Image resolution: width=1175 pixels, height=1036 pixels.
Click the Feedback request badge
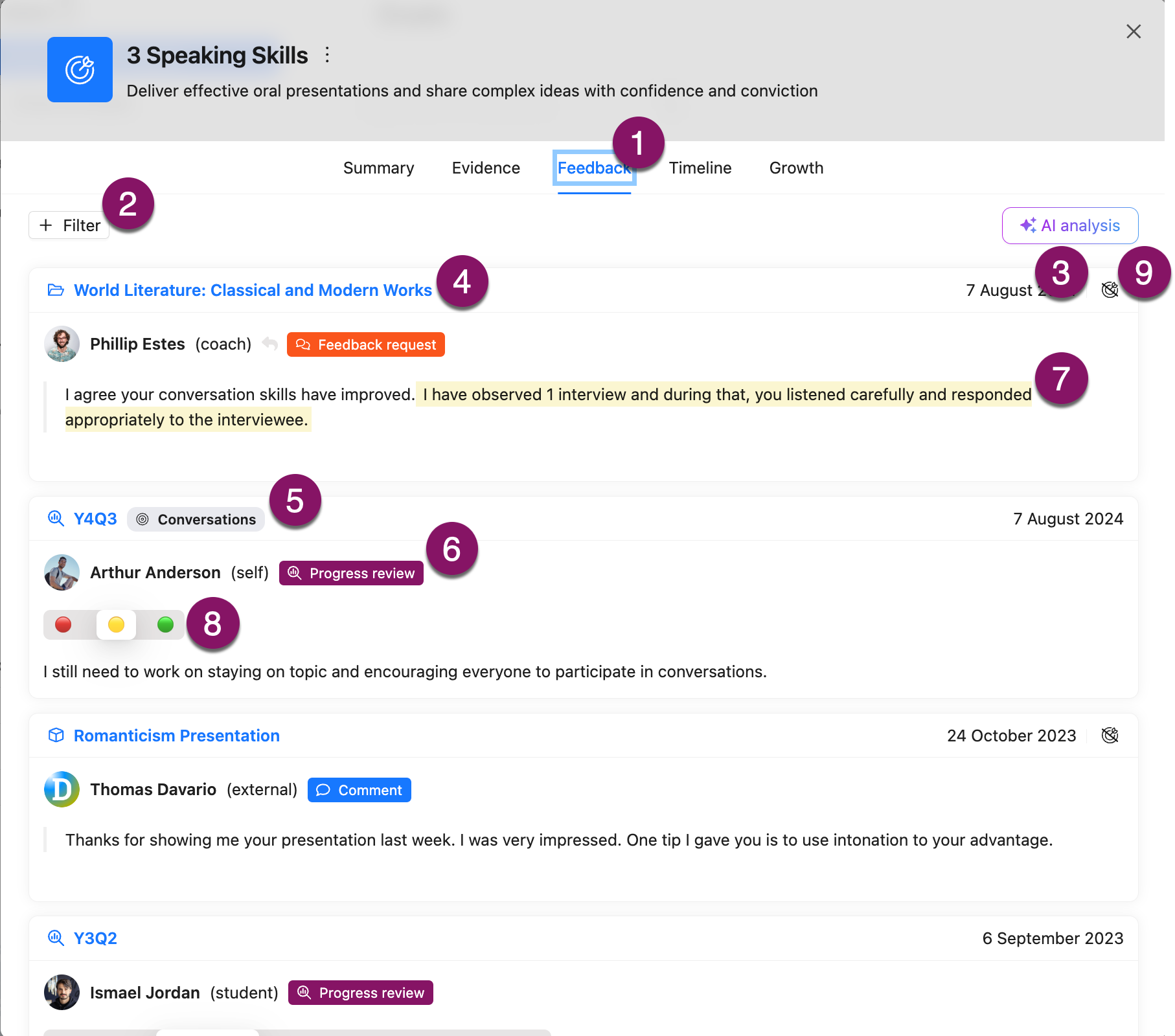tap(366, 344)
